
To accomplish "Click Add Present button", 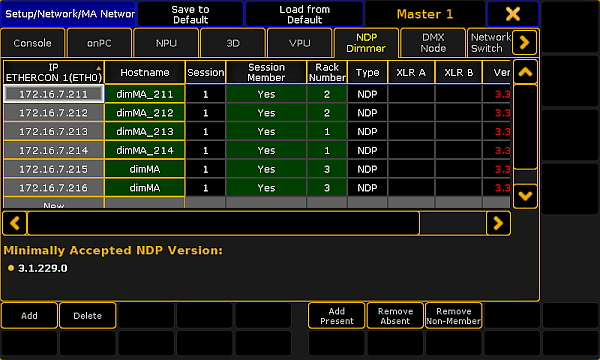I will (337, 316).
